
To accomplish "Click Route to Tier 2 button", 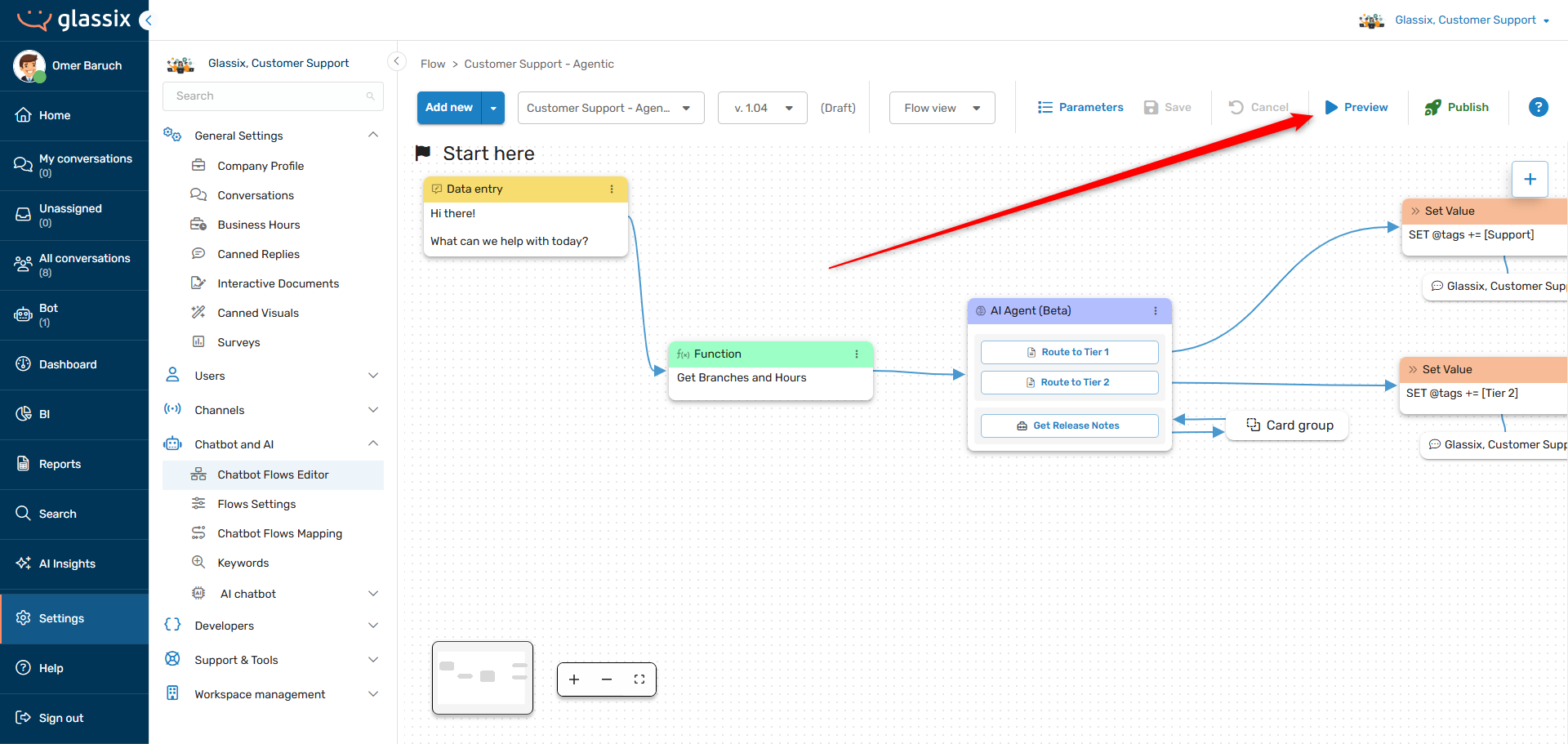I will click(x=1069, y=382).
